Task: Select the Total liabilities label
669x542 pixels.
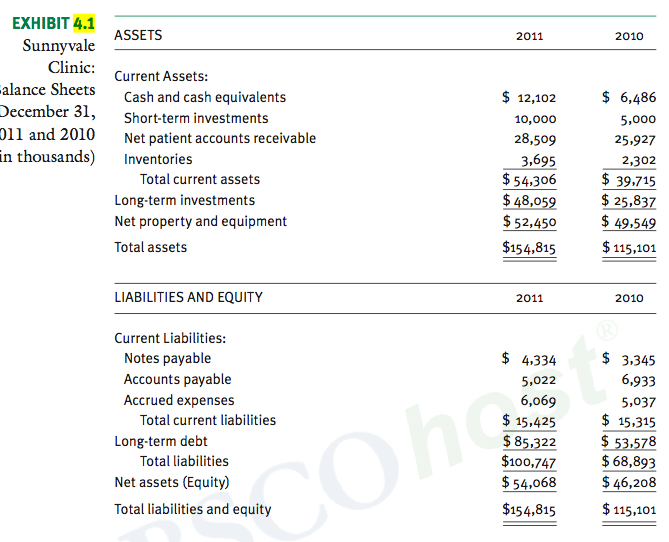Action: point(184,461)
